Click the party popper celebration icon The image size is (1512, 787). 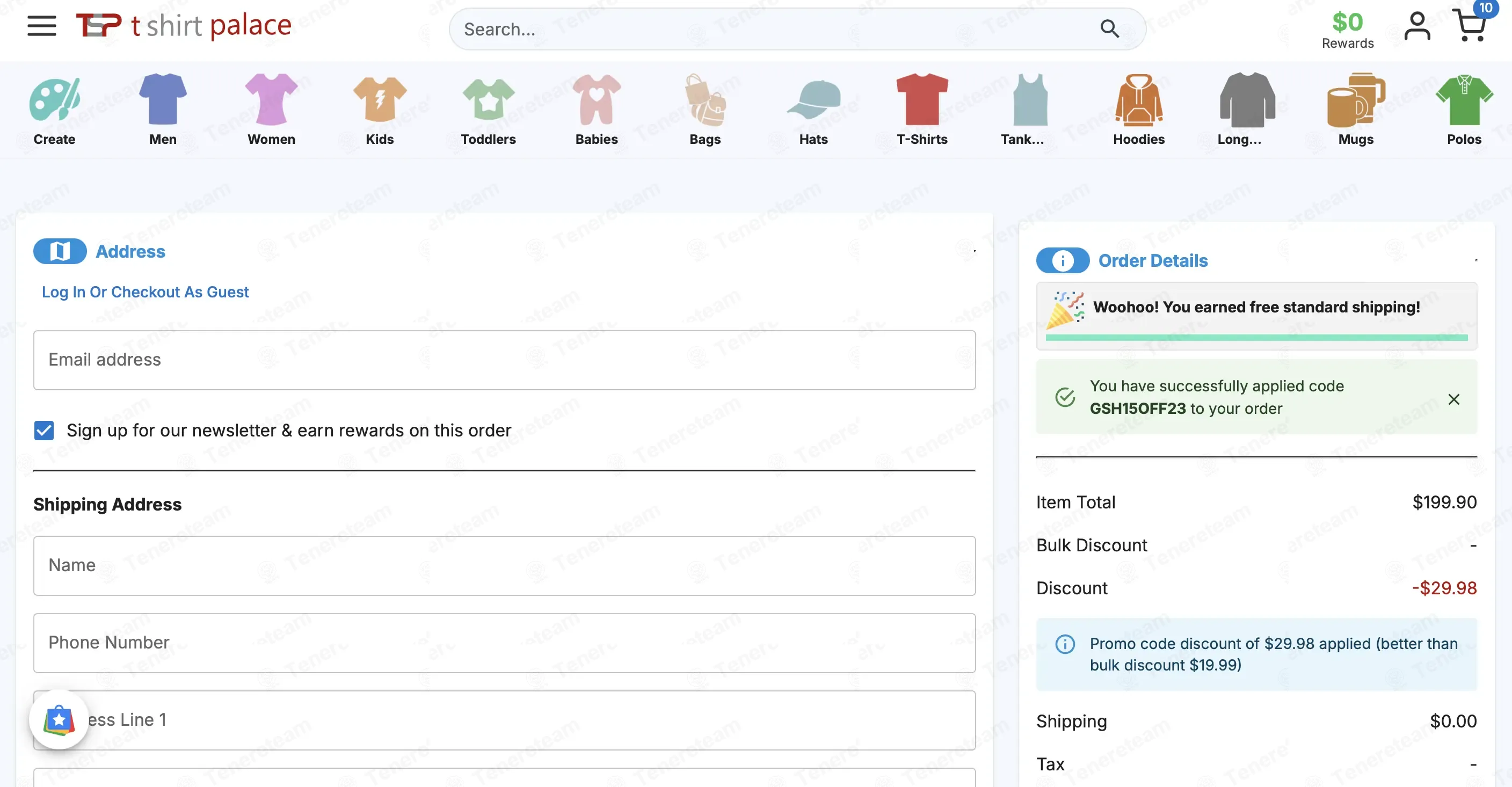click(1065, 309)
